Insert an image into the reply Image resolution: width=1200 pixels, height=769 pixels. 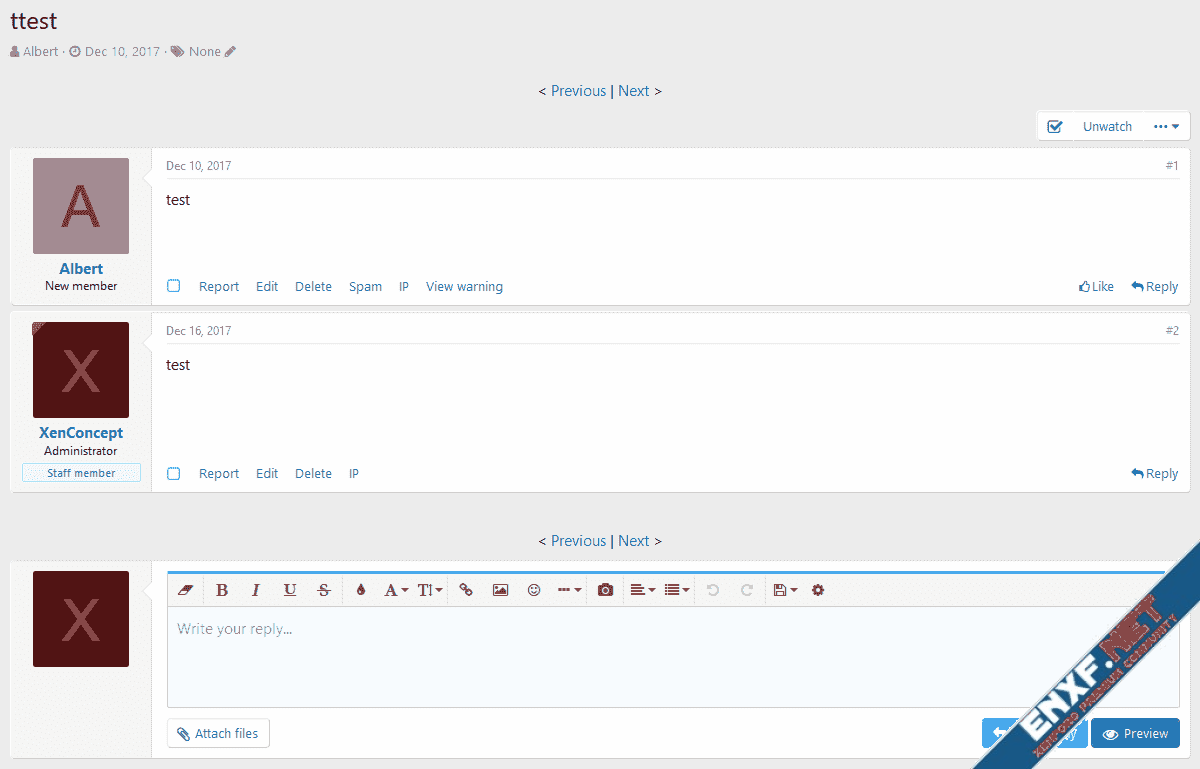pyautogui.click(x=500, y=590)
